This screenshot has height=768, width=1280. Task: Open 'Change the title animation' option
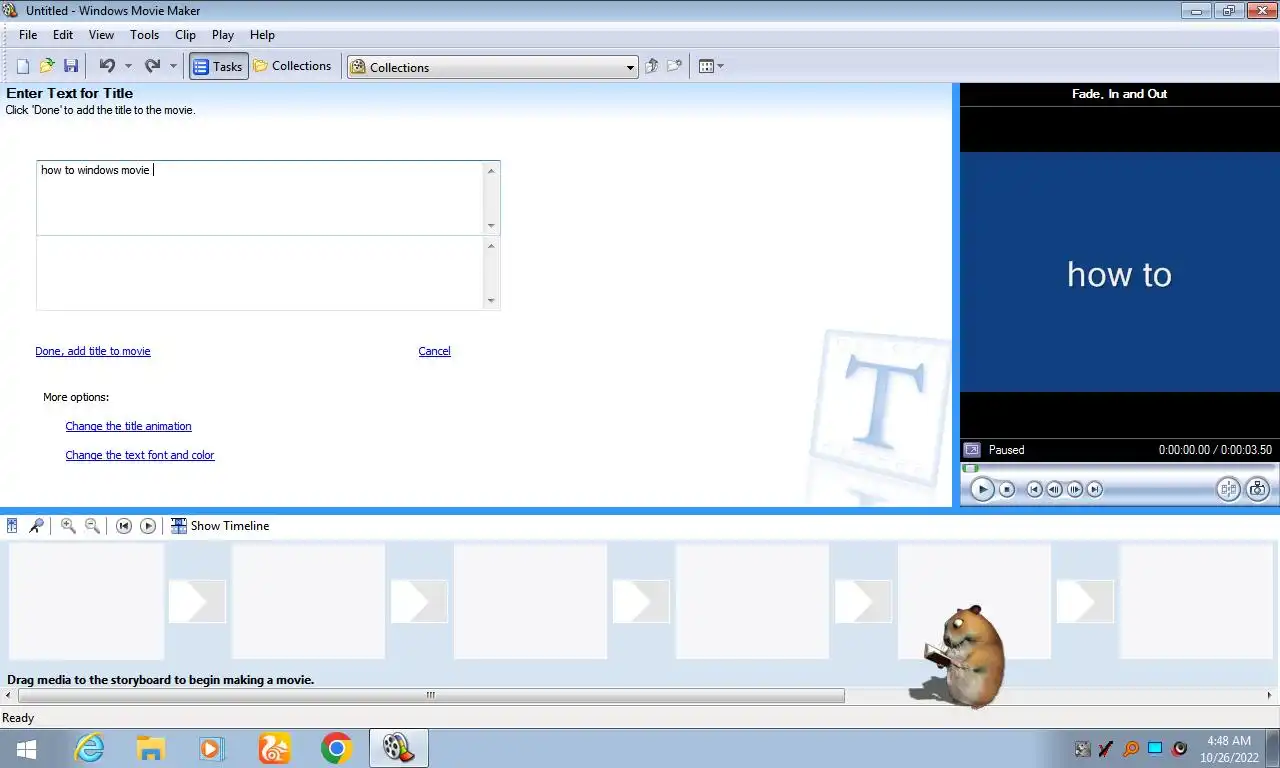pyautogui.click(x=128, y=426)
